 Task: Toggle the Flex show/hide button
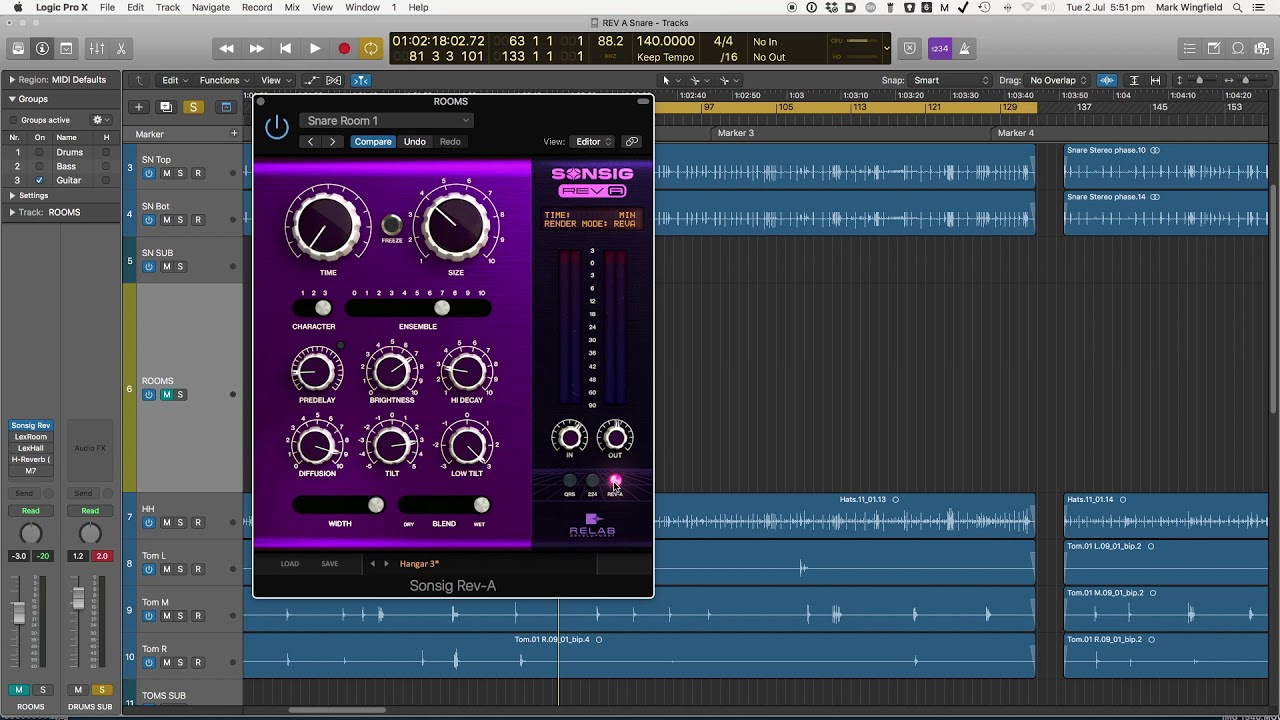(x=334, y=80)
